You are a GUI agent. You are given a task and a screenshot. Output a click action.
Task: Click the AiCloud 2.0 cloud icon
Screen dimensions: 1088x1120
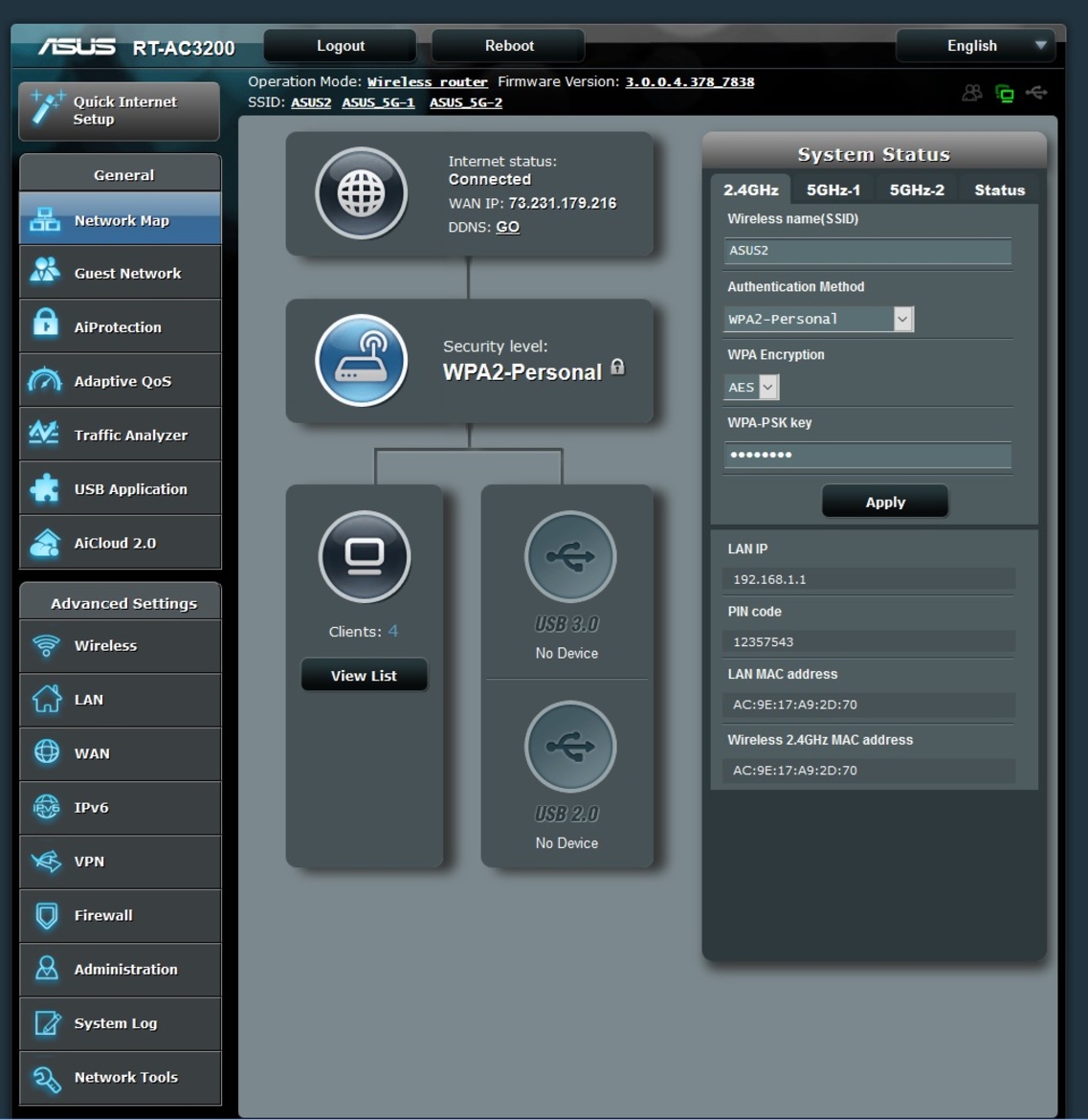click(45, 543)
